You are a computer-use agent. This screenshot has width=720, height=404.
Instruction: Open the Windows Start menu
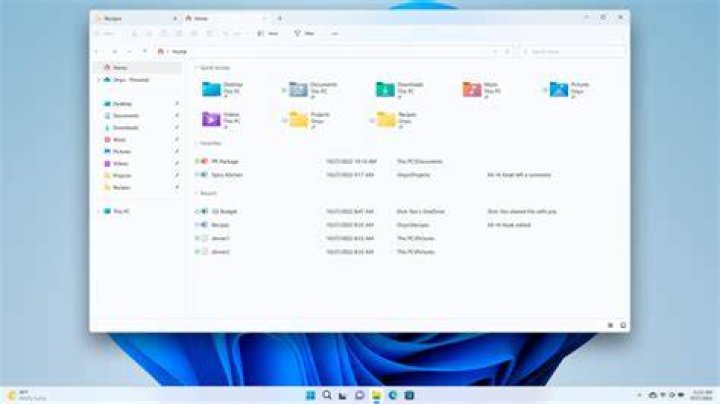[310, 395]
